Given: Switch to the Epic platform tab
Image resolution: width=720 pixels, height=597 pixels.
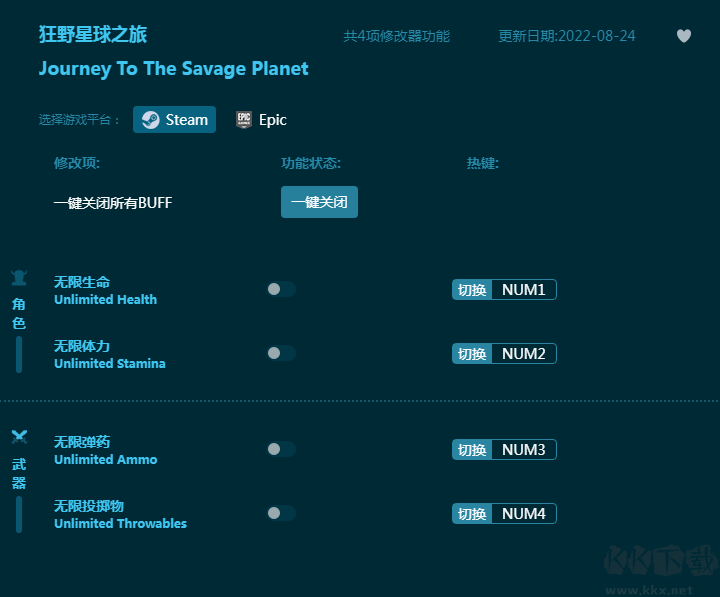Looking at the screenshot, I should pos(261,120).
